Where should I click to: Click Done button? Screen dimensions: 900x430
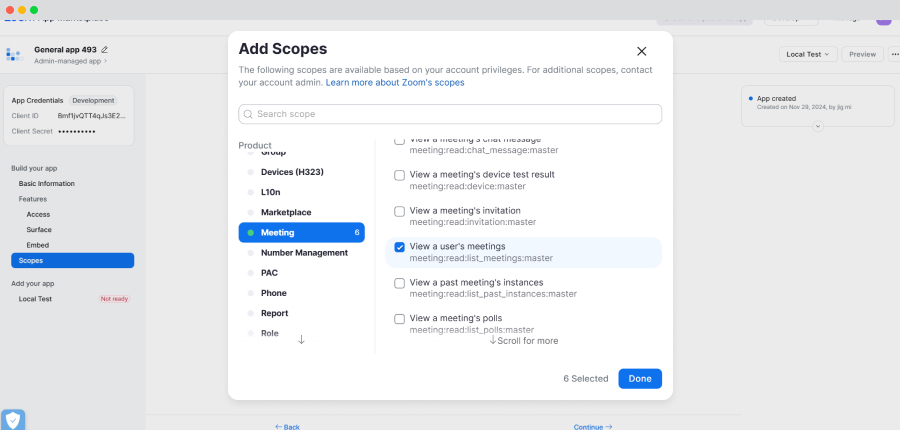pyautogui.click(x=640, y=379)
